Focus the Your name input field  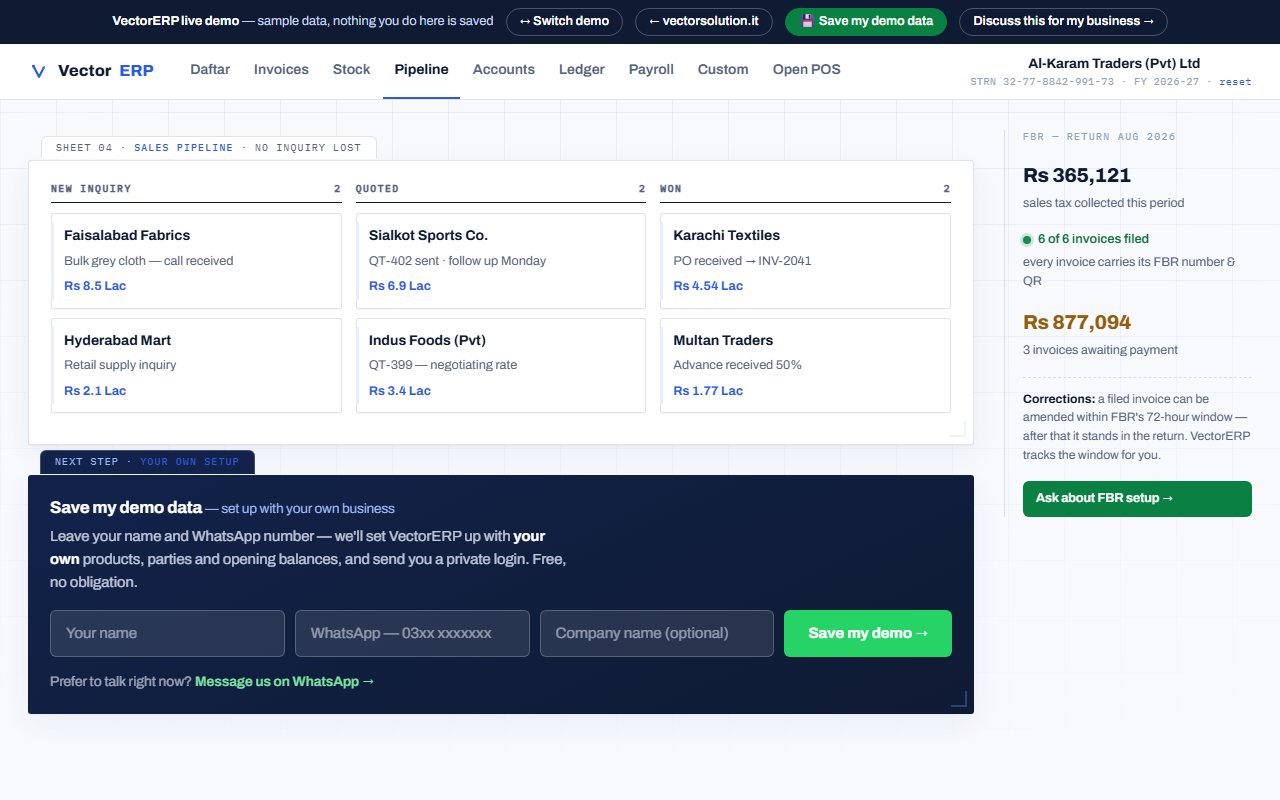pyautogui.click(x=168, y=633)
